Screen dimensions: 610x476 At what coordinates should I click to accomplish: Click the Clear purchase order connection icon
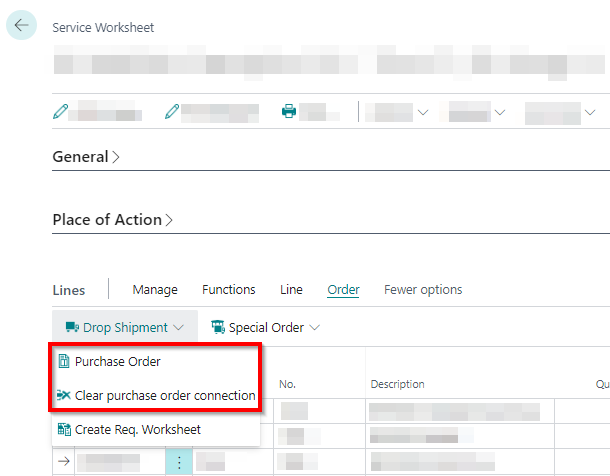pos(63,395)
